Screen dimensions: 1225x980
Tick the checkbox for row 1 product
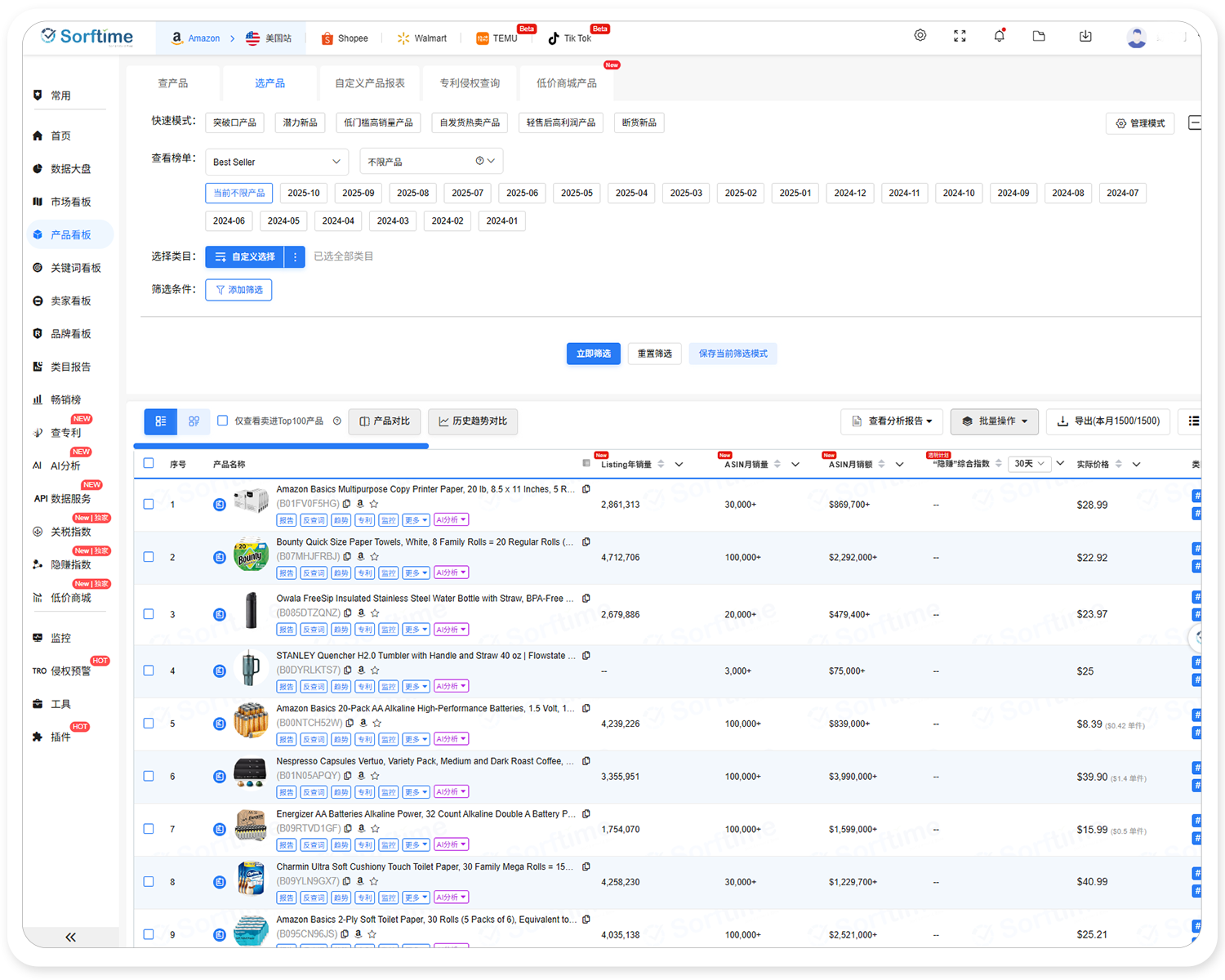point(149,505)
